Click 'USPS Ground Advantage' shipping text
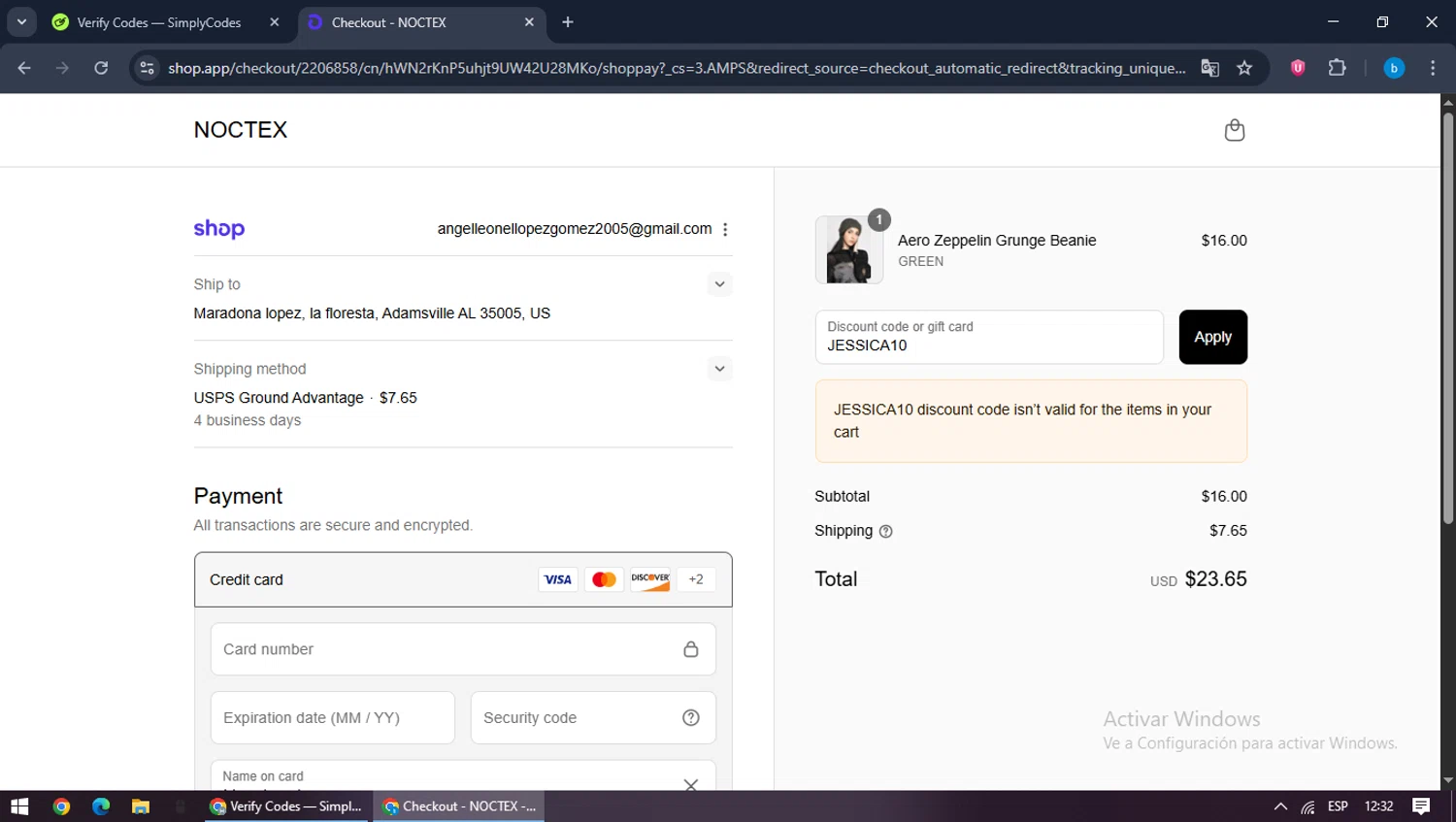Screen dimensions: 1456x822 pyautogui.click(x=279, y=398)
